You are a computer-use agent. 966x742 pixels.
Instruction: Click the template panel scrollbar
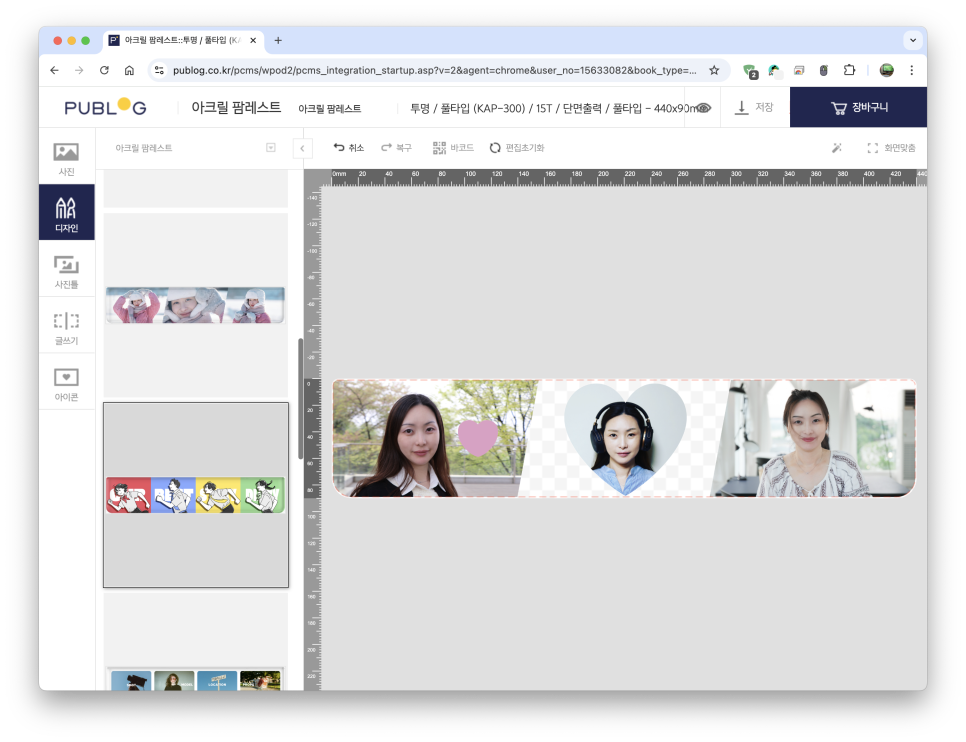click(300, 399)
